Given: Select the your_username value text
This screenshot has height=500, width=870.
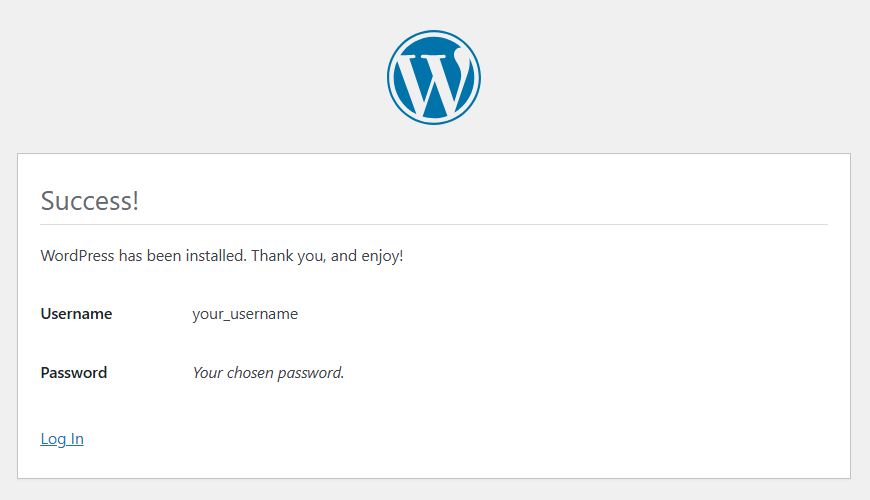Looking at the screenshot, I should point(245,314).
